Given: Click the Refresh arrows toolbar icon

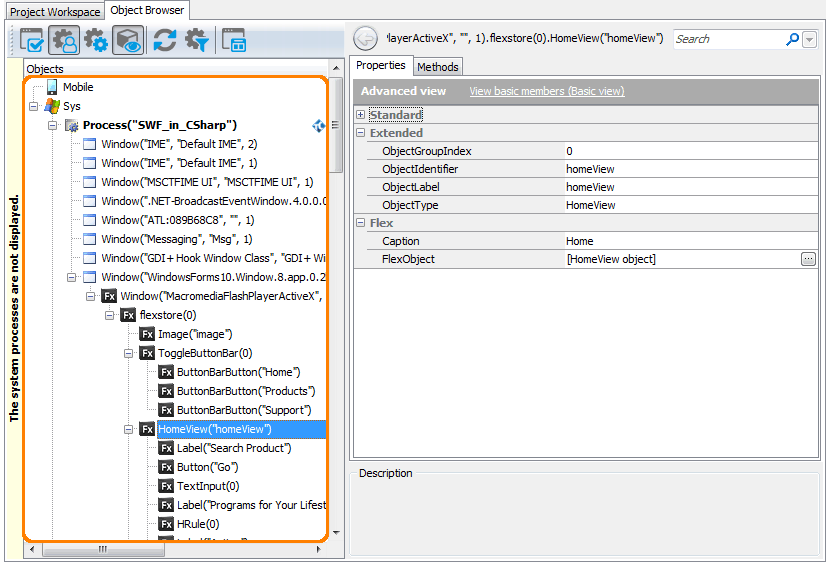Looking at the screenshot, I should 164,40.
